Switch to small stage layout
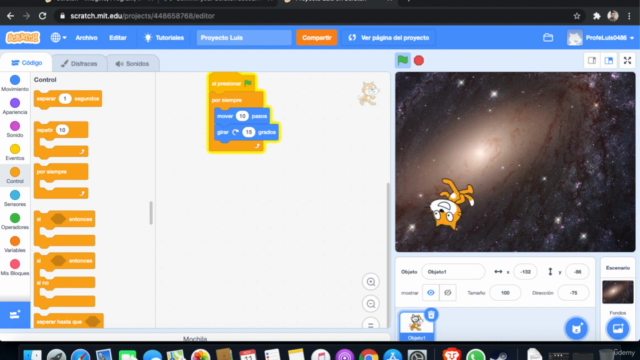Image resolution: width=640 pixels, height=360 pixels. tap(592, 60)
